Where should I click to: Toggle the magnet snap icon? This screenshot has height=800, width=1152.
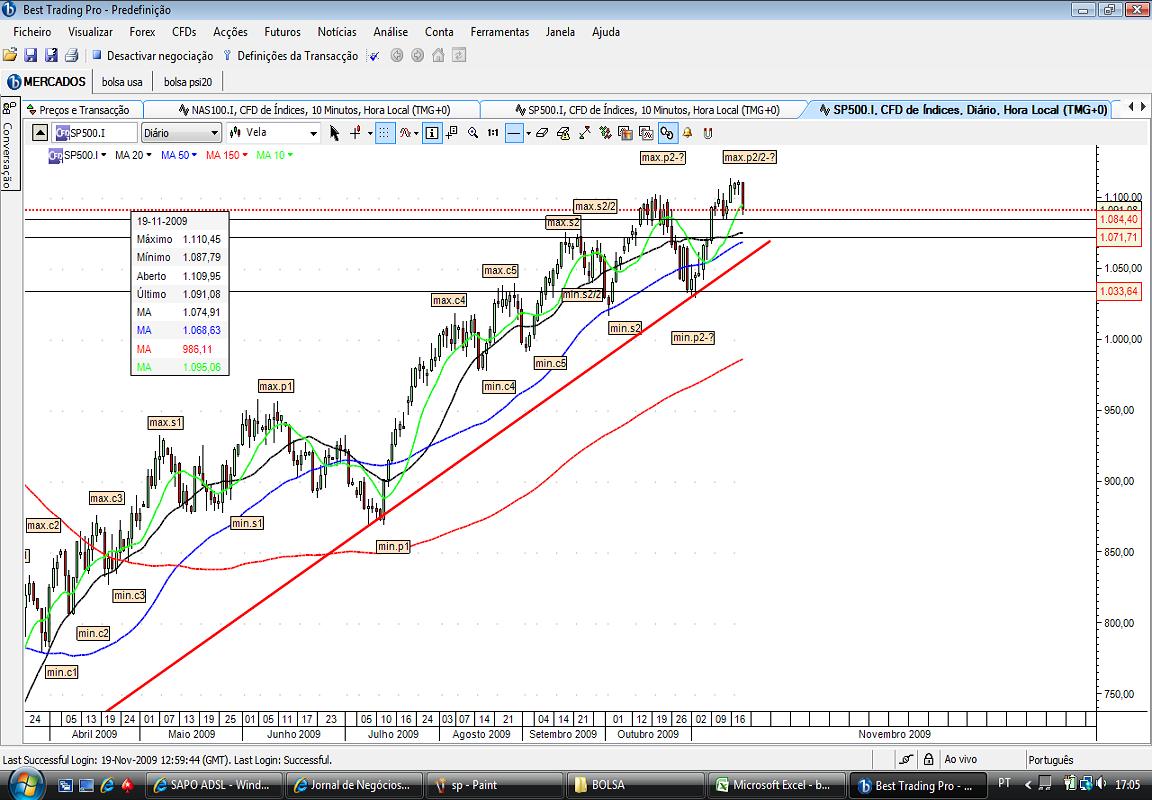point(708,133)
